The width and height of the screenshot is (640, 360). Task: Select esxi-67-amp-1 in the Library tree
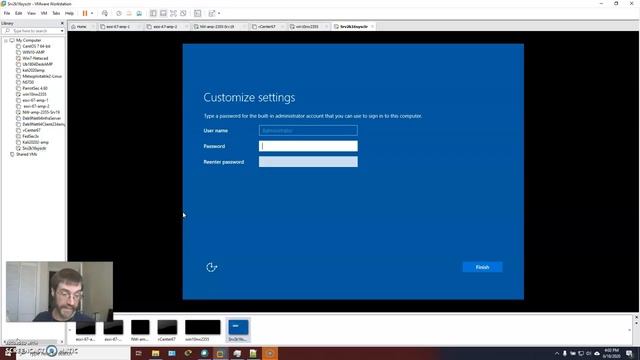tap(35, 100)
